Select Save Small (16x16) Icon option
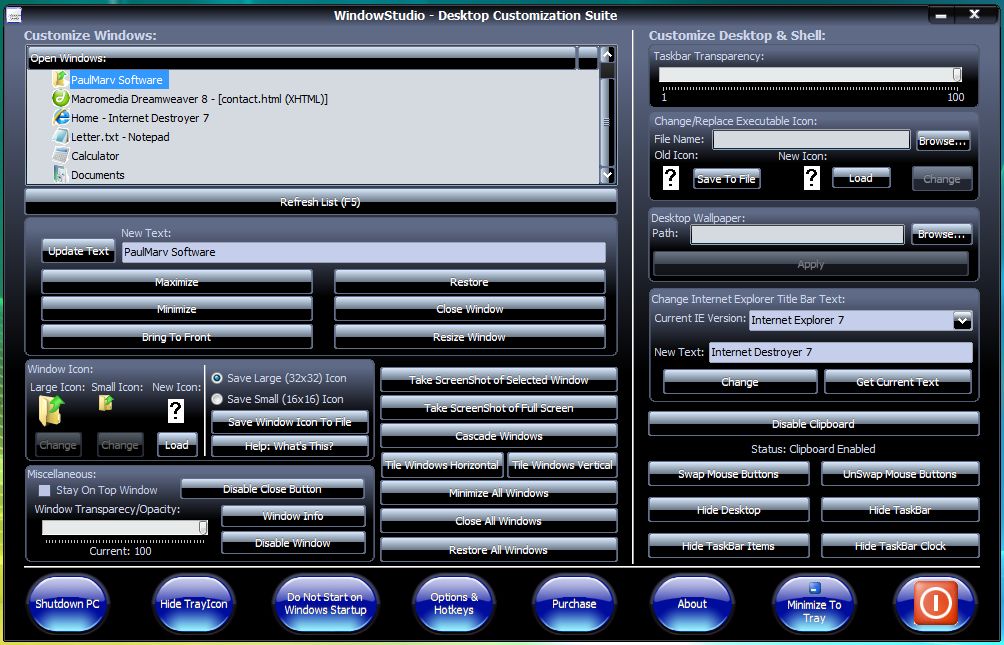Screen dimensions: 1004x645 pyautogui.click(x=217, y=399)
